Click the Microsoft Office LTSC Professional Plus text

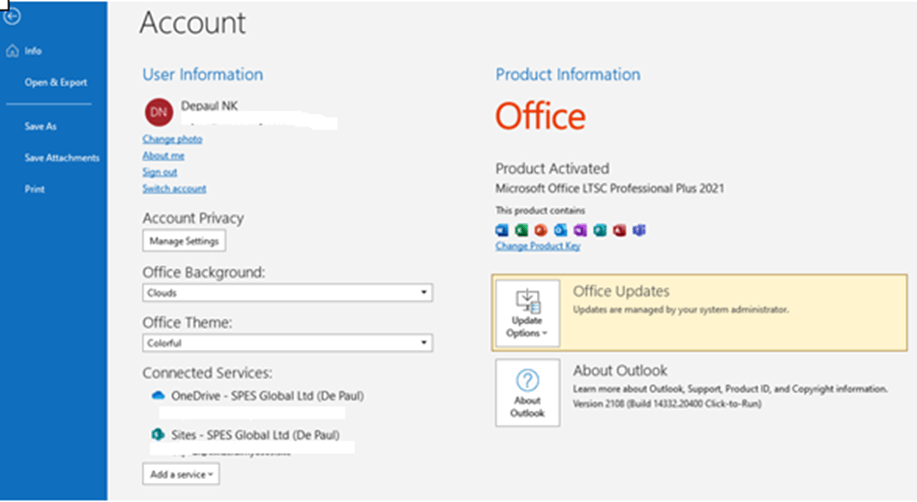tap(609, 188)
